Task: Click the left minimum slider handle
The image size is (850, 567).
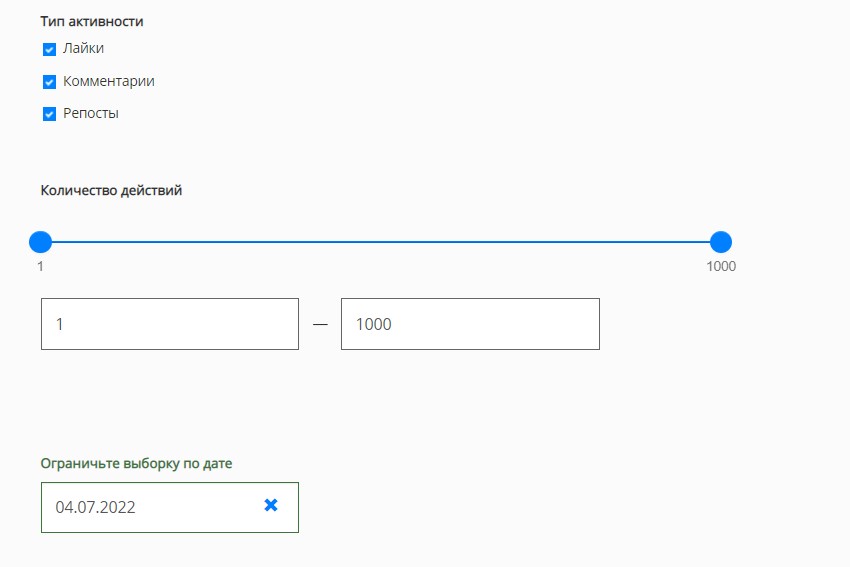Action: pos(40,242)
